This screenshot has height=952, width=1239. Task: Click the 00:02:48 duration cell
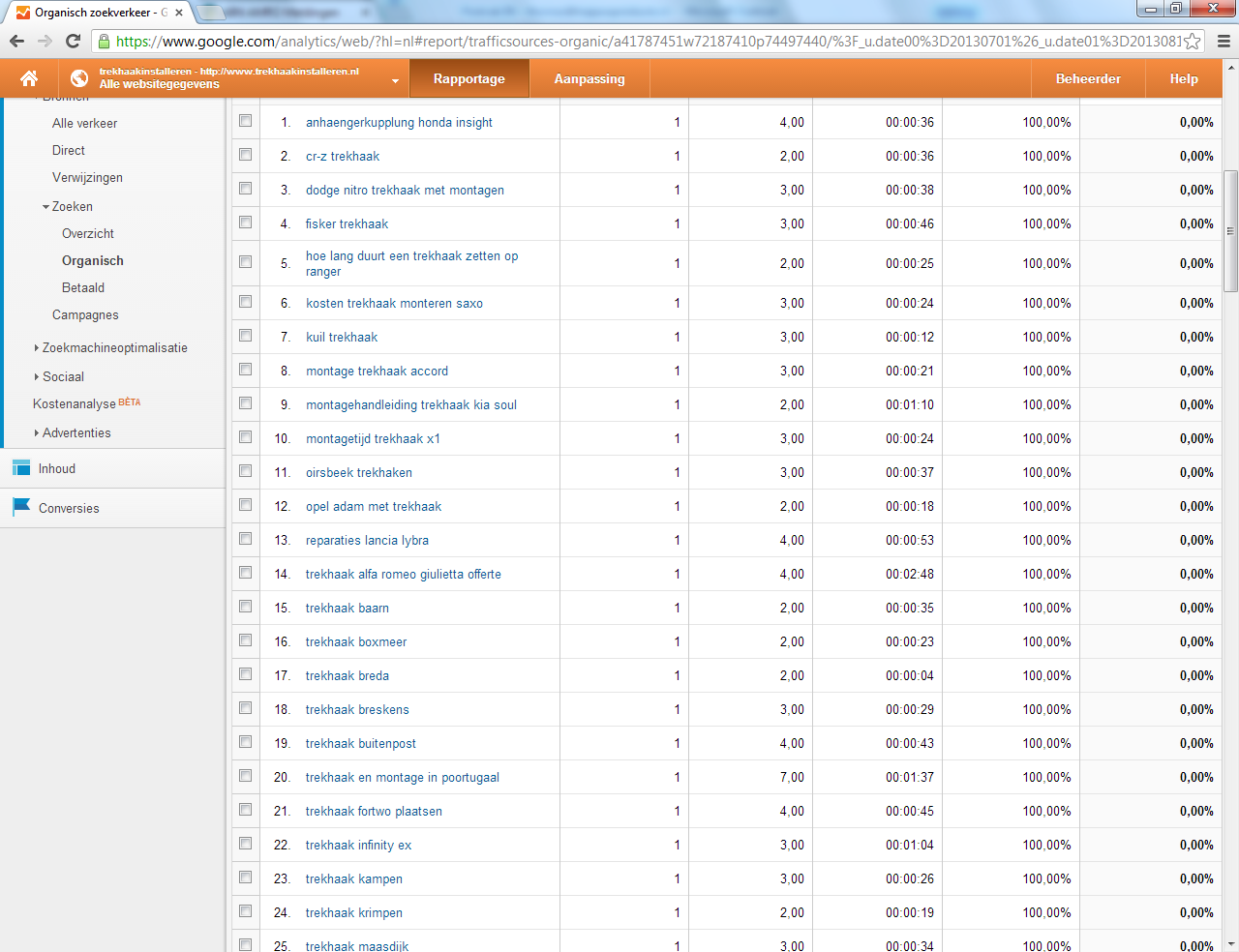(910, 575)
